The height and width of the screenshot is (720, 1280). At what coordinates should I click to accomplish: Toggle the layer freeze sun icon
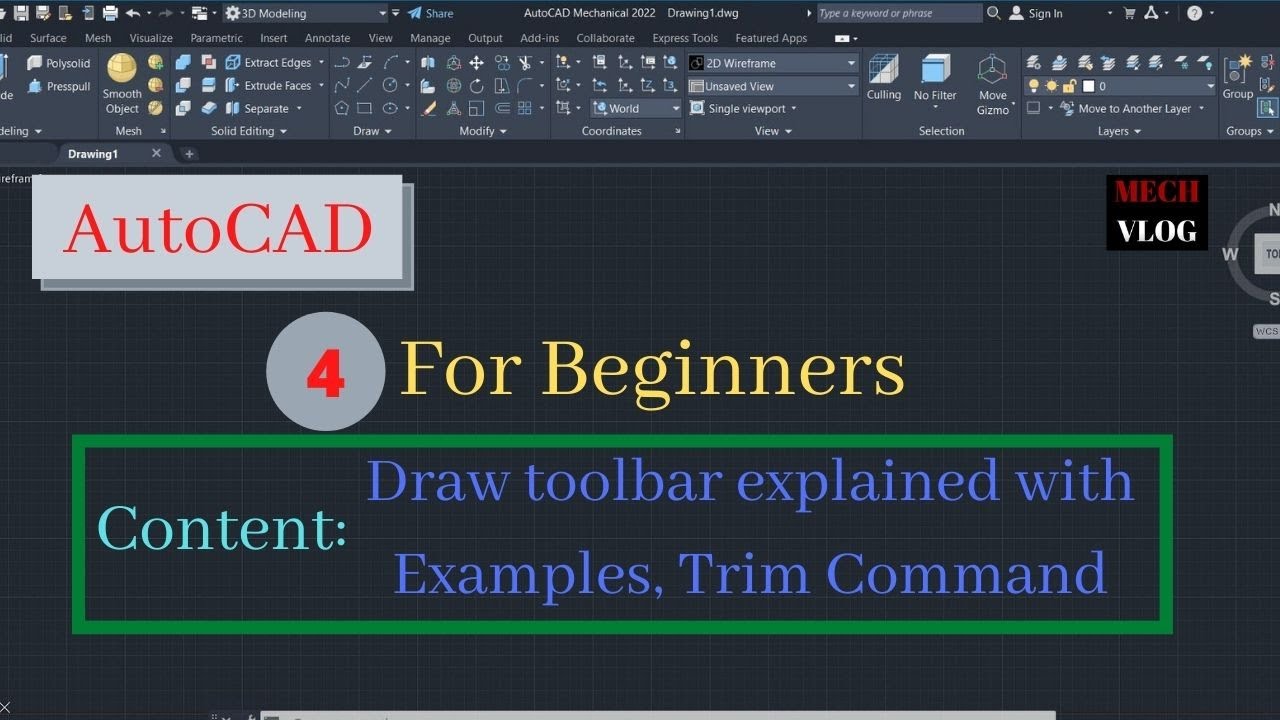pyautogui.click(x=1051, y=86)
